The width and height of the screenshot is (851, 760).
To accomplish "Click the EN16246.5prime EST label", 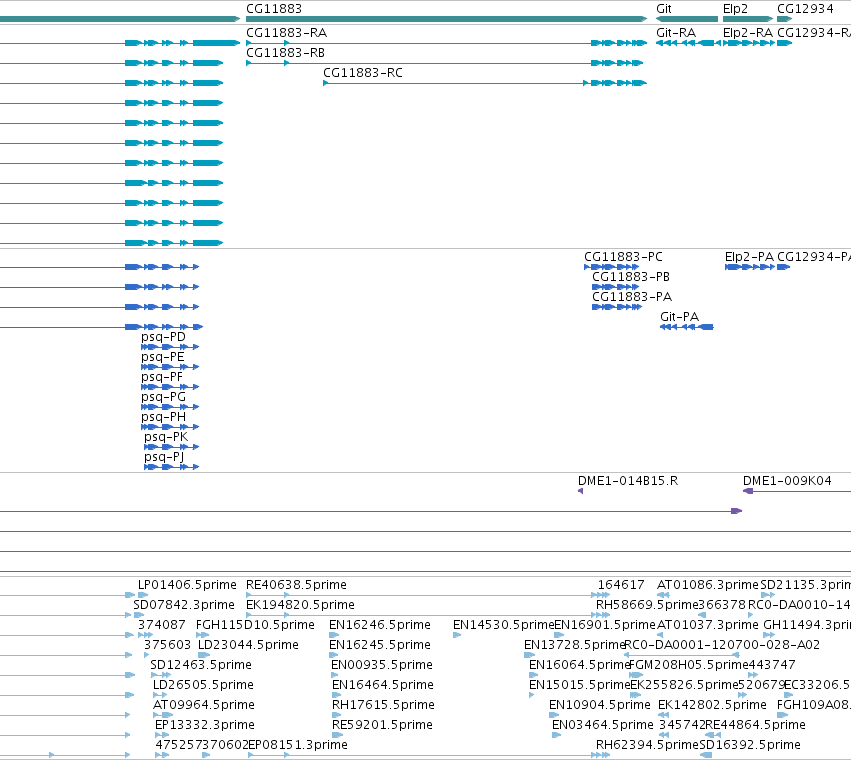I will (380, 625).
